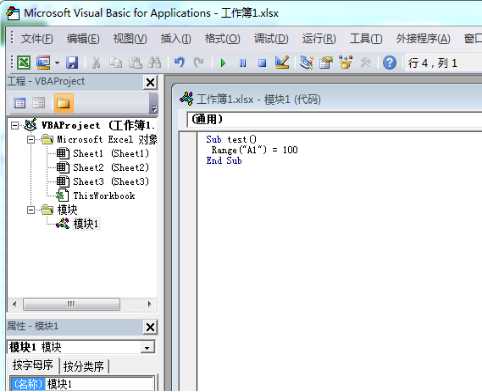Click the Copy toolbar icon
This screenshot has height=392, width=482.
116,62
